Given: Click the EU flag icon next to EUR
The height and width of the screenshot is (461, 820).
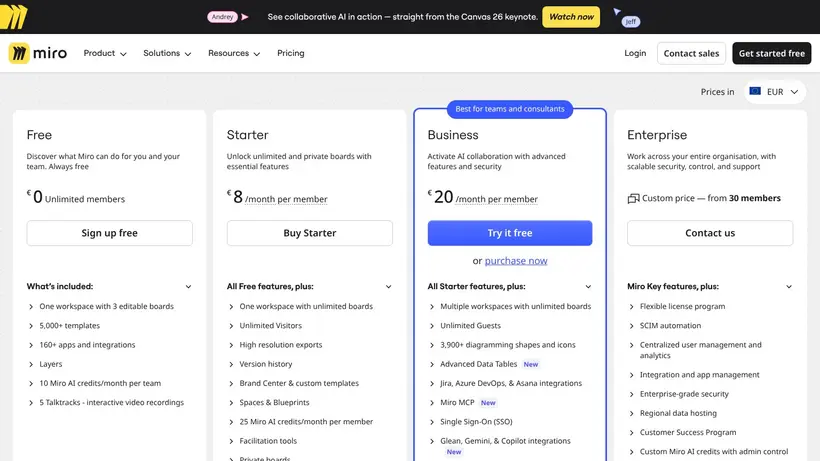Looking at the screenshot, I should pyautogui.click(x=755, y=91).
